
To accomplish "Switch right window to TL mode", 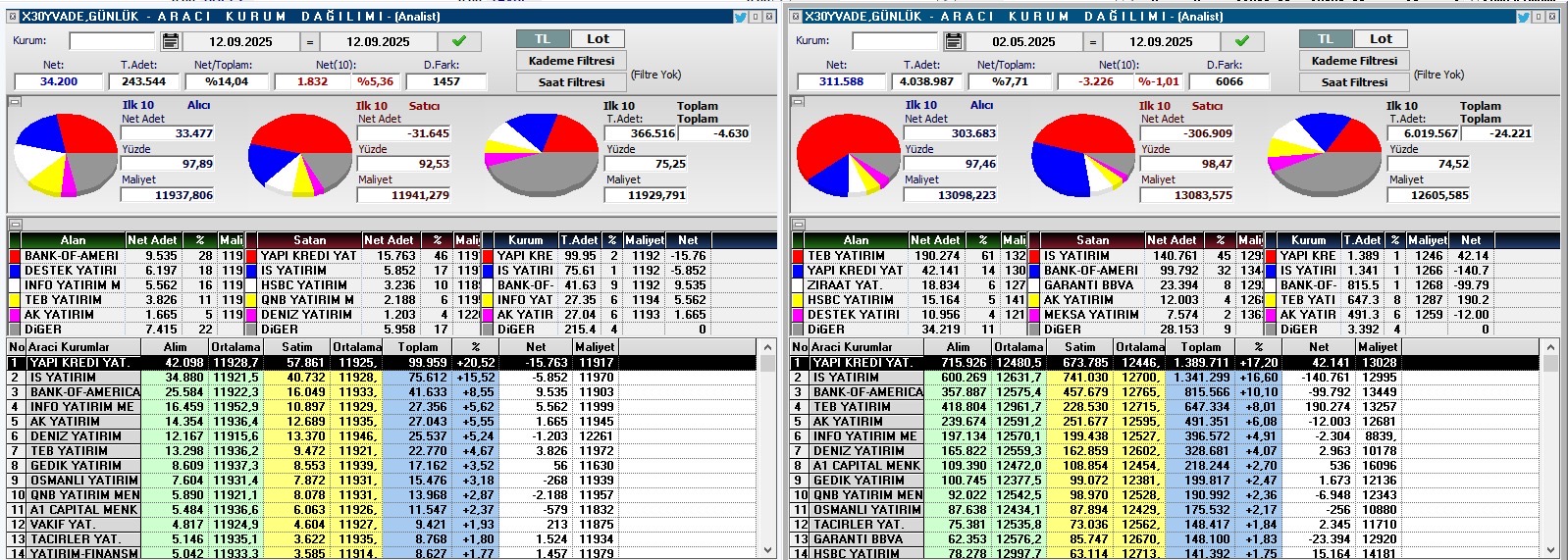I will tap(1327, 39).
